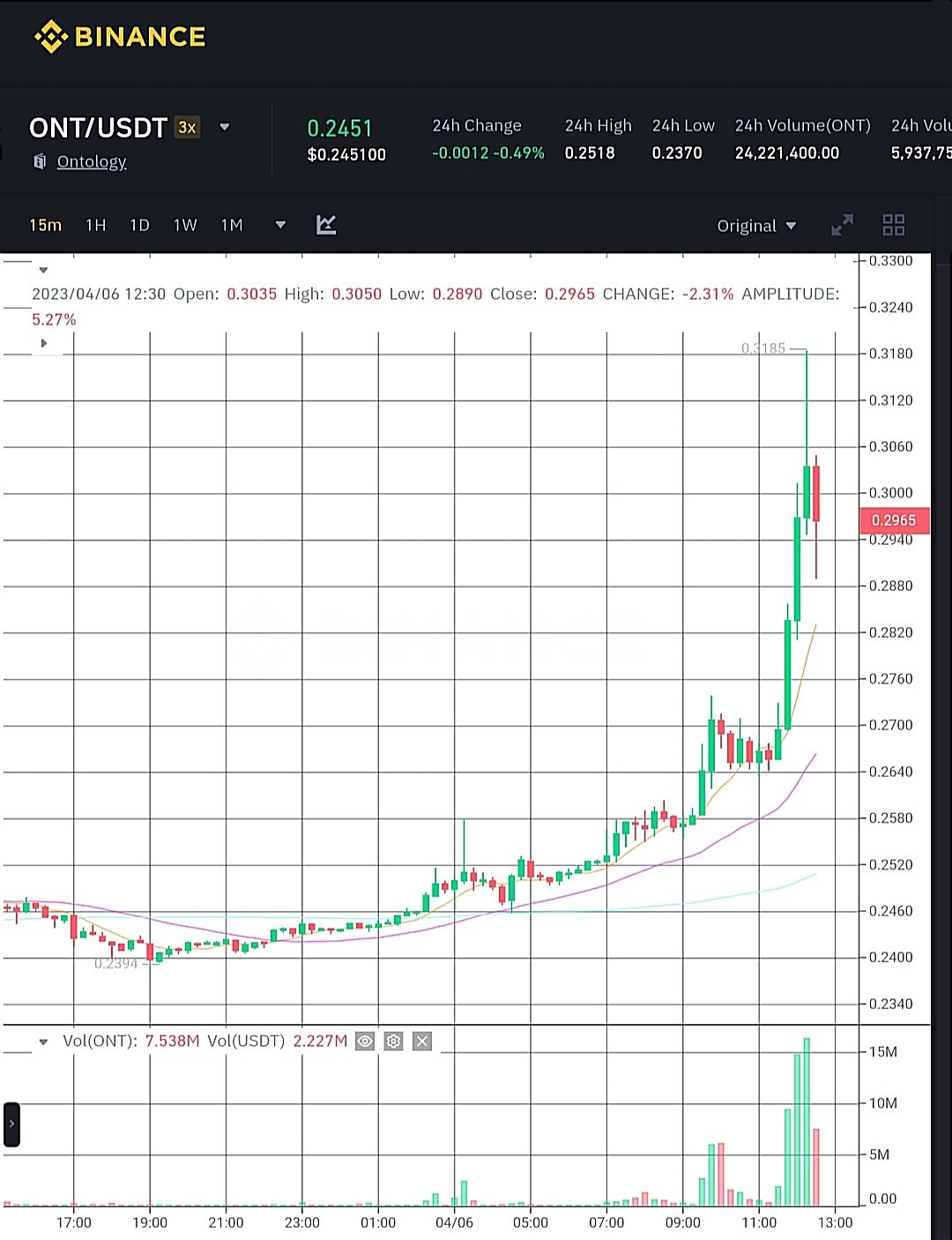
Task: Open the Ontology info link
Action: tap(92, 161)
